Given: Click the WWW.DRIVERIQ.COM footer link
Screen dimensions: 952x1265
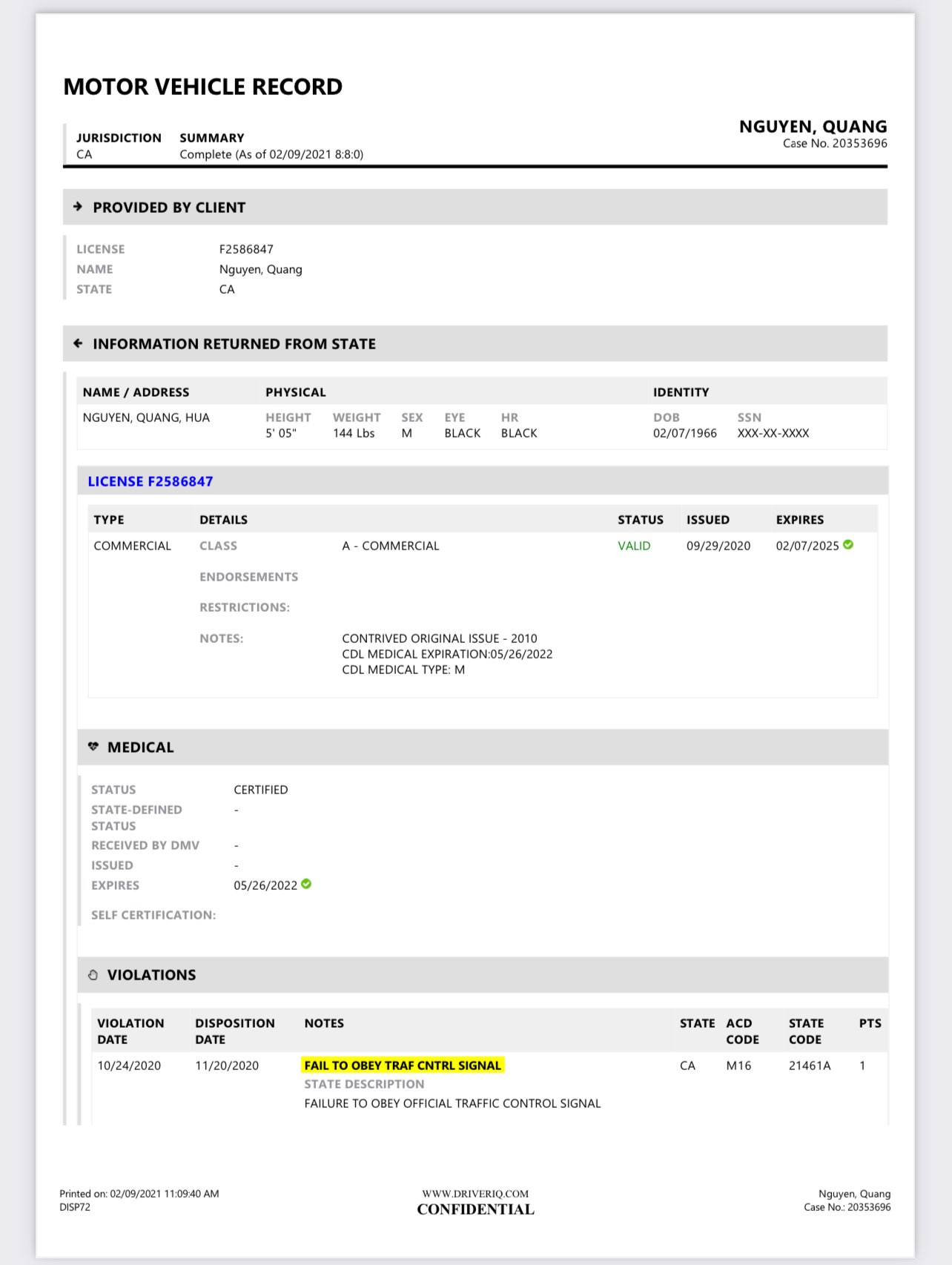Looking at the screenshot, I should 475,1194.
